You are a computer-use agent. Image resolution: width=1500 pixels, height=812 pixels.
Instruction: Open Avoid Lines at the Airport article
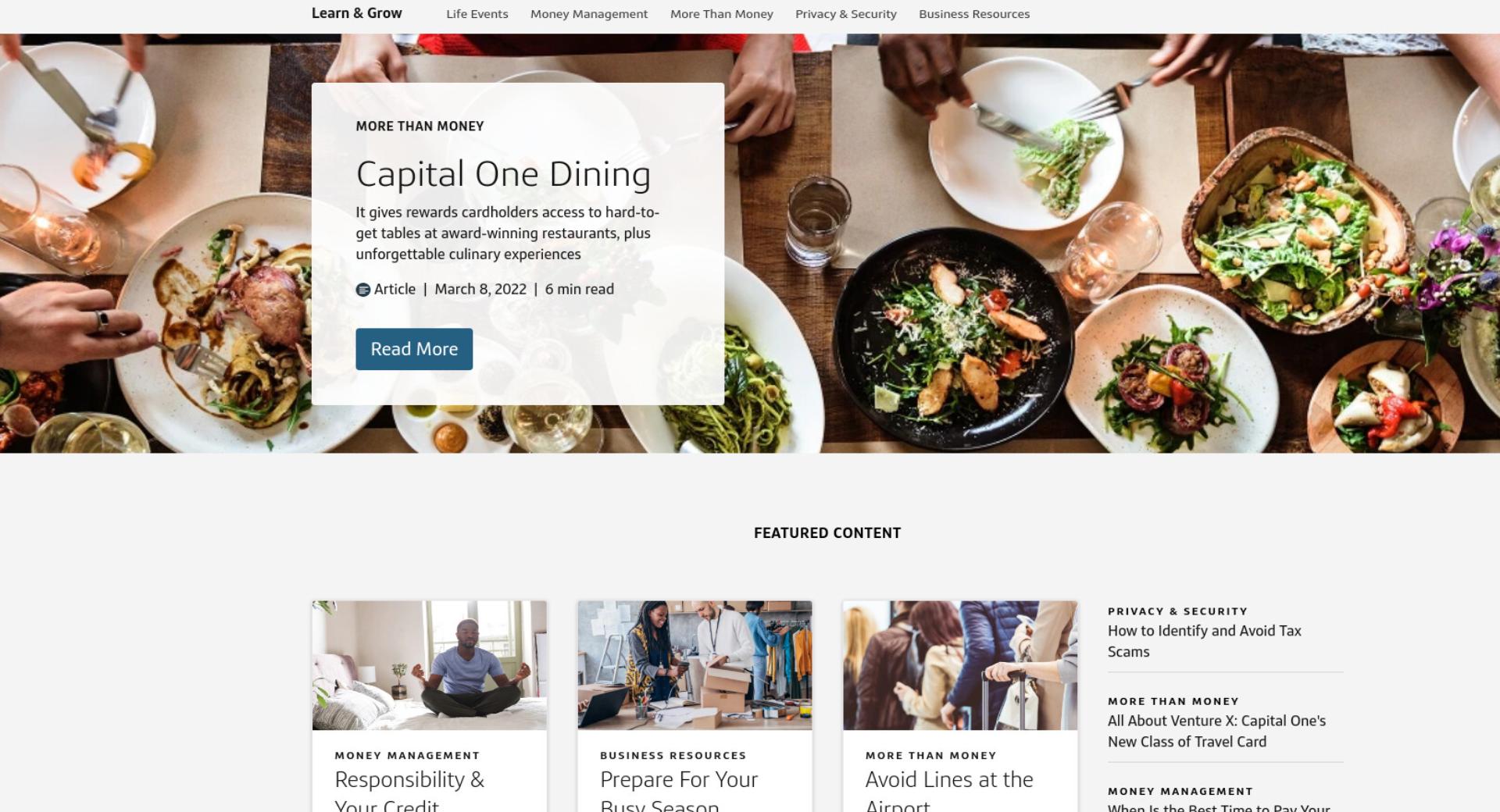(949, 790)
